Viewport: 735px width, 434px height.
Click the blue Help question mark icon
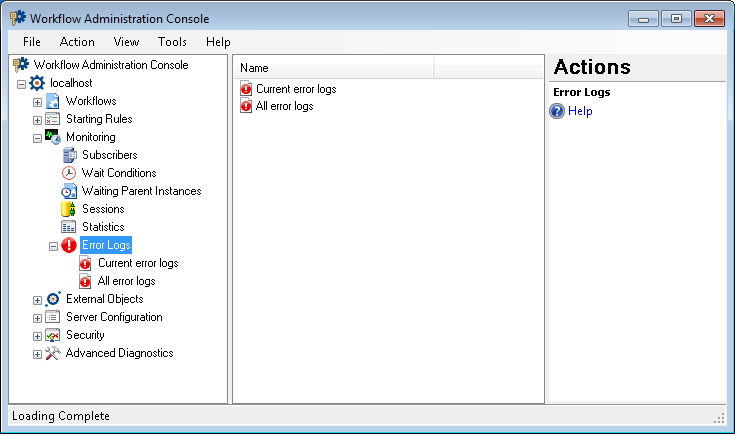(x=557, y=111)
